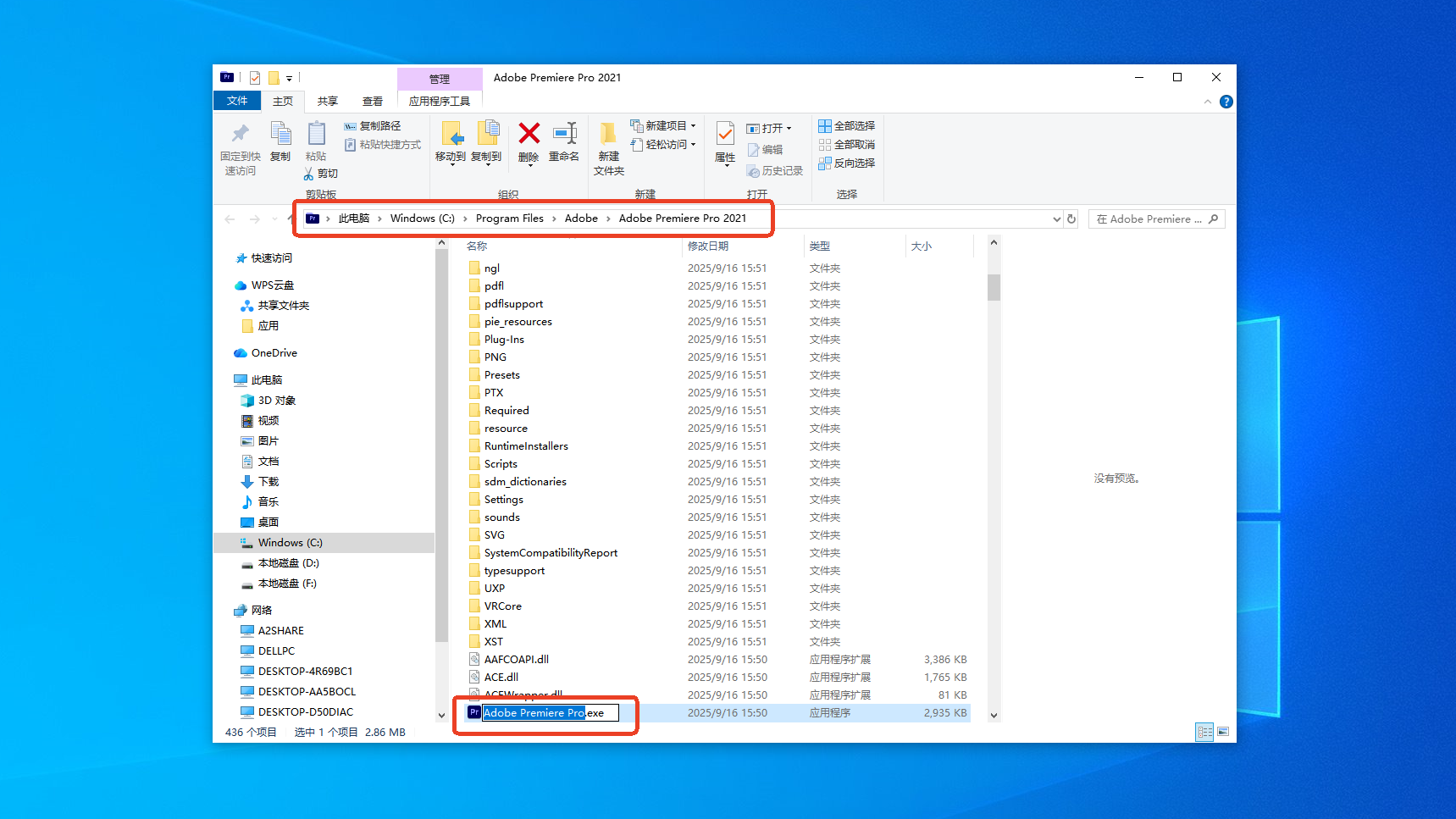Click the New Folder (新建文件夹) icon
The width and height of the screenshot is (1456, 819).
[608, 136]
